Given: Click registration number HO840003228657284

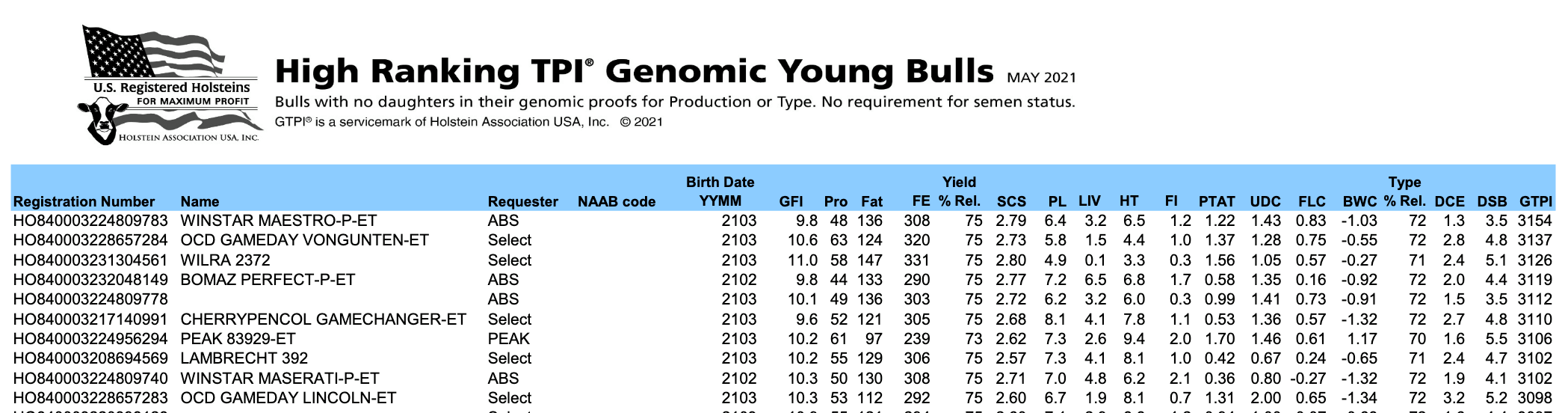Looking at the screenshot, I should [90, 240].
